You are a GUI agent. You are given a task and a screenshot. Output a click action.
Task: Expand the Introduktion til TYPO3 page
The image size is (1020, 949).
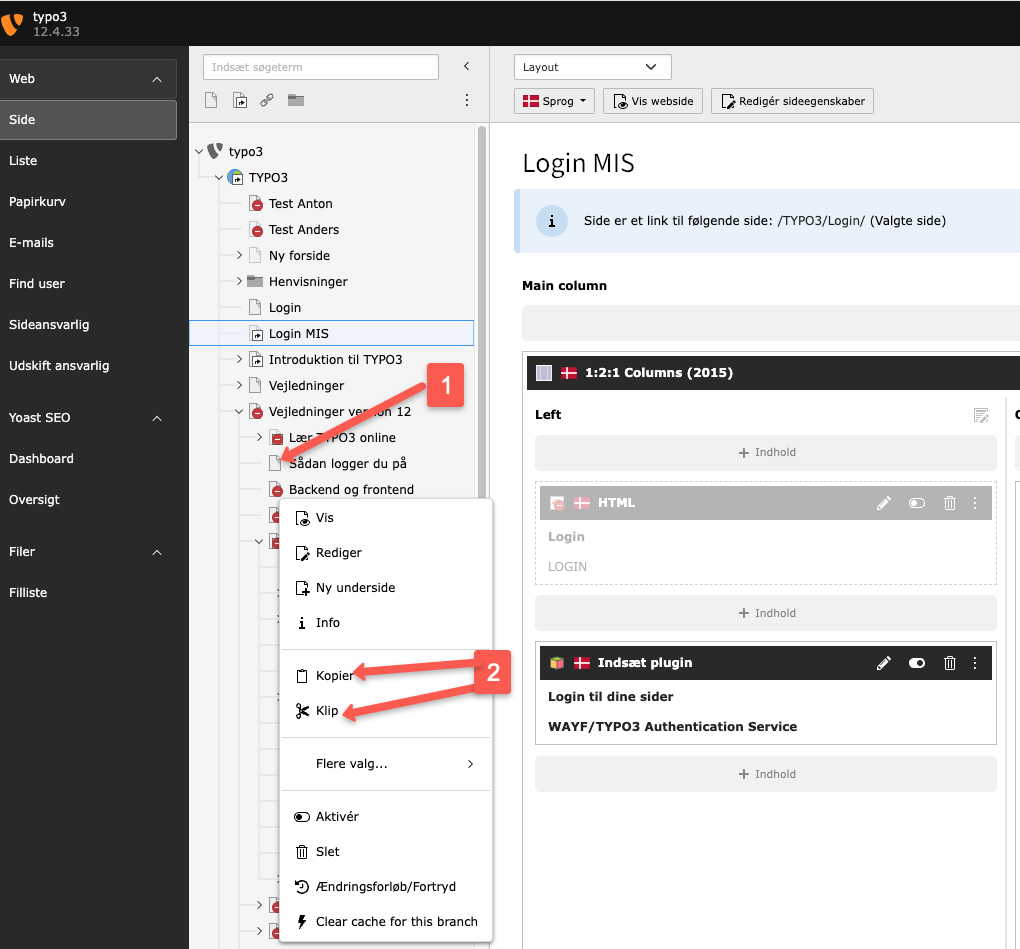coord(239,360)
